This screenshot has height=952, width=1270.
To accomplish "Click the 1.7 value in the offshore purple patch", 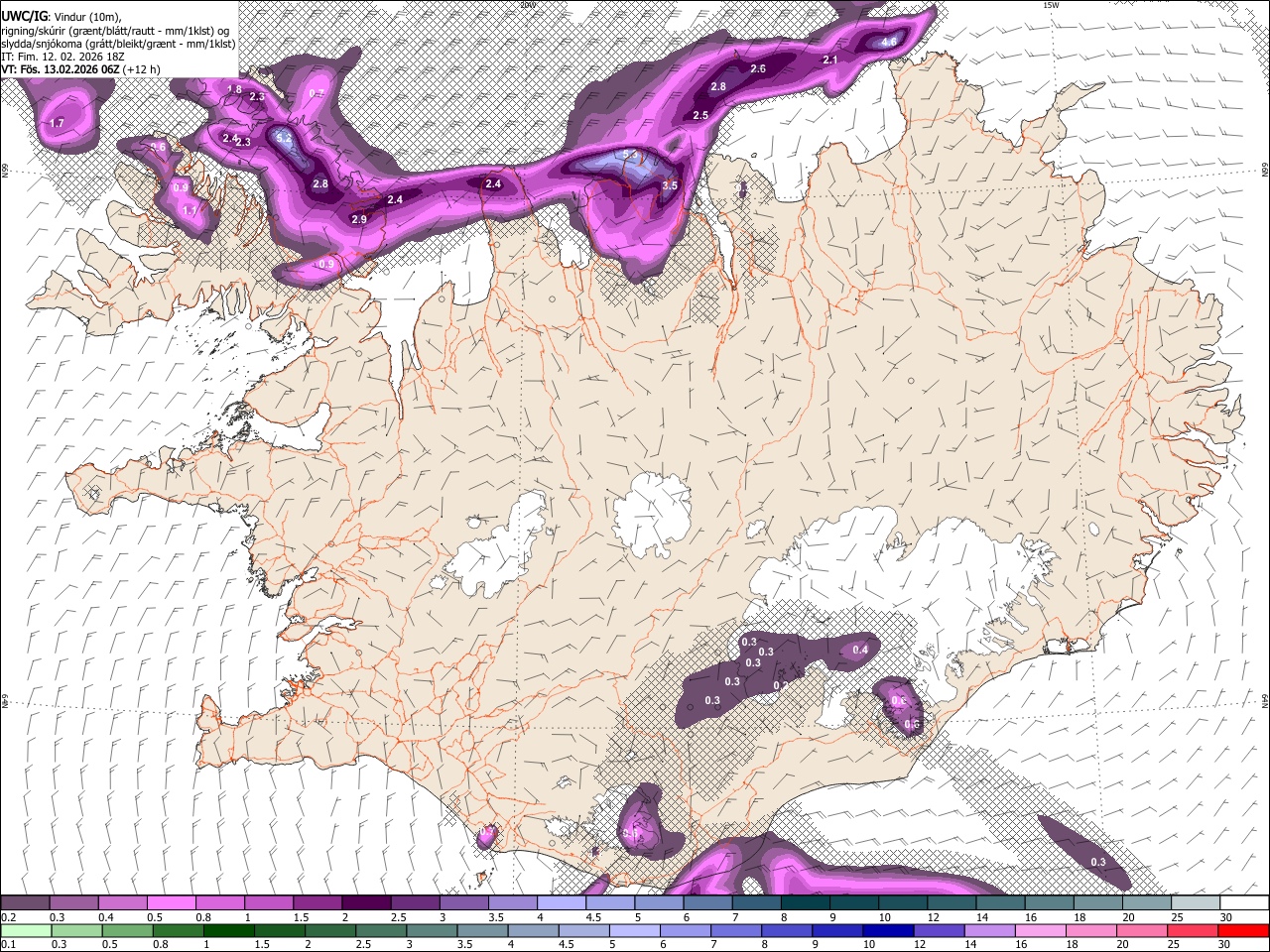I will pos(57,123).
